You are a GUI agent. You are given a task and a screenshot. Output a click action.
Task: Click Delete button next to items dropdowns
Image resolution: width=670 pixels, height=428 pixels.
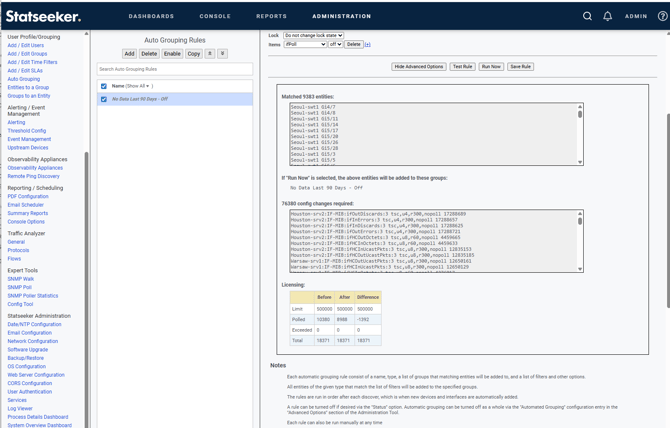coord(353,44)
